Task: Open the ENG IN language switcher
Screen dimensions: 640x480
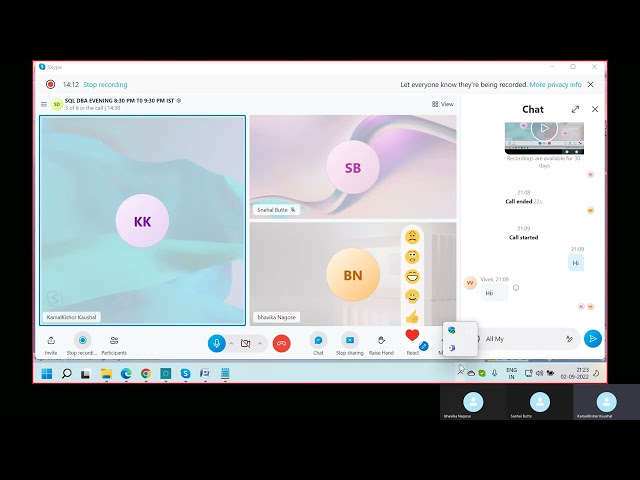Action: coord(511,373)
